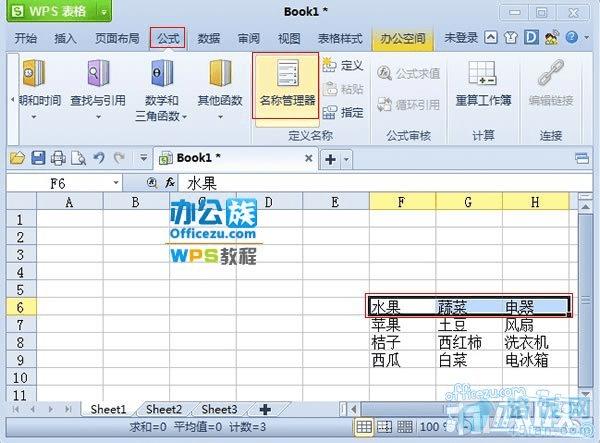Click the zoom lookup icon beside fx

coord(152,183)
